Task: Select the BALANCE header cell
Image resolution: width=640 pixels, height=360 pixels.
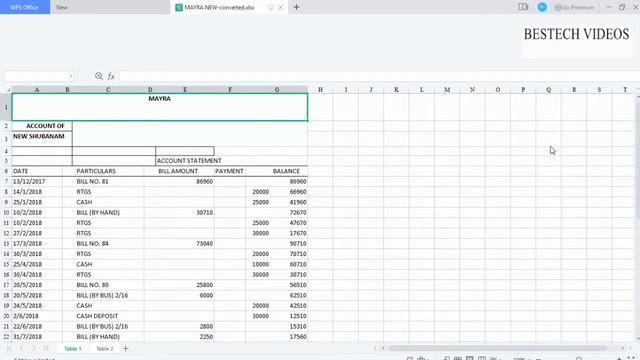Action: coord(277,171)
